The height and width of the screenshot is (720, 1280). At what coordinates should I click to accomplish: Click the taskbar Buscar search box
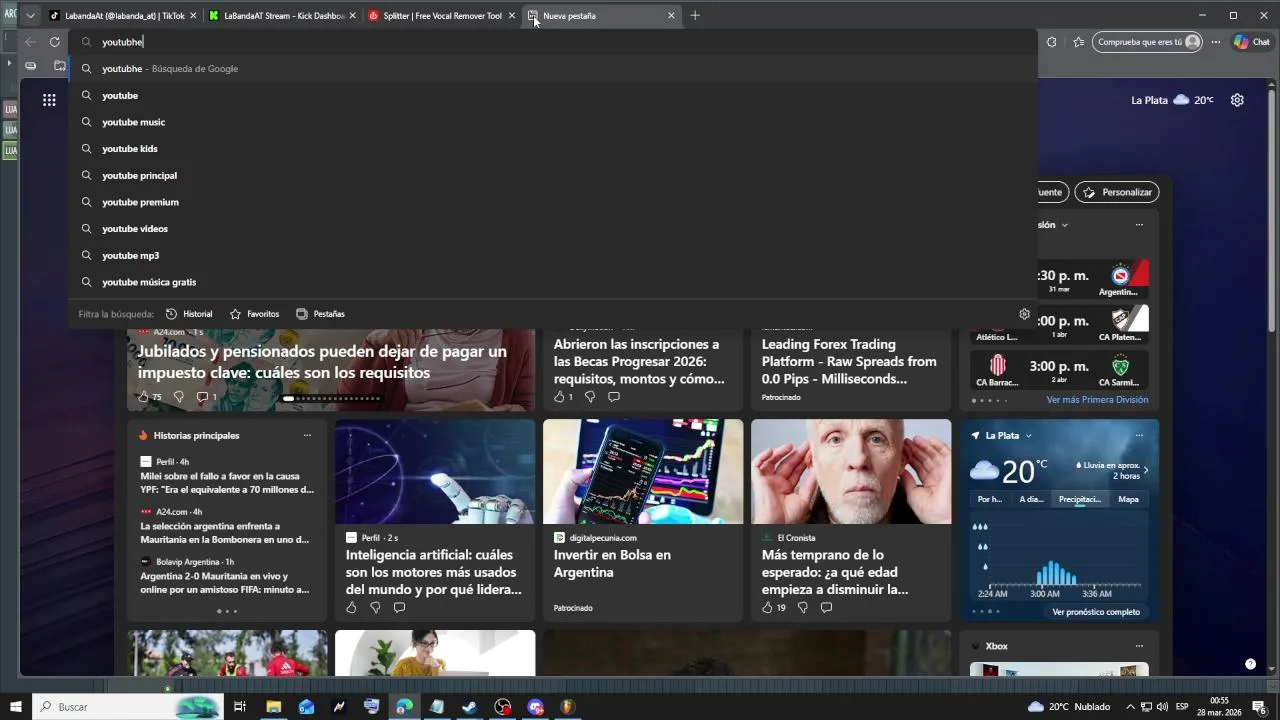(127, 707)
